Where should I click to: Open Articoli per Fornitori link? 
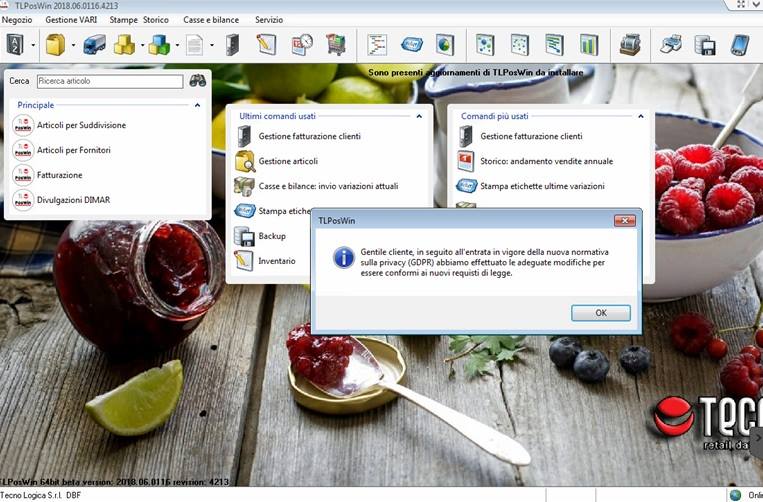[73, 150]
